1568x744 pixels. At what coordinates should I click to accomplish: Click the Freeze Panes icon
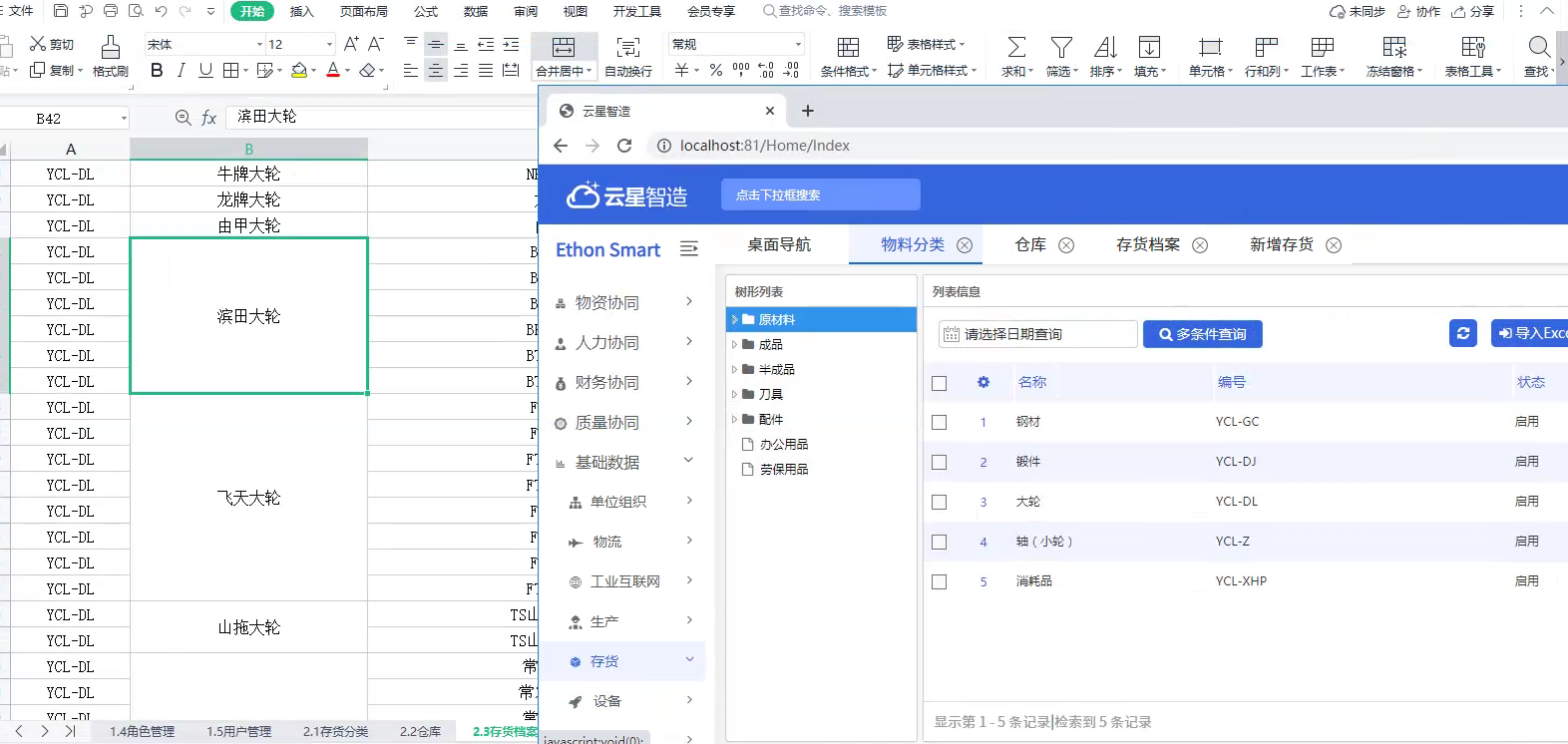[x=1393, y=56]
